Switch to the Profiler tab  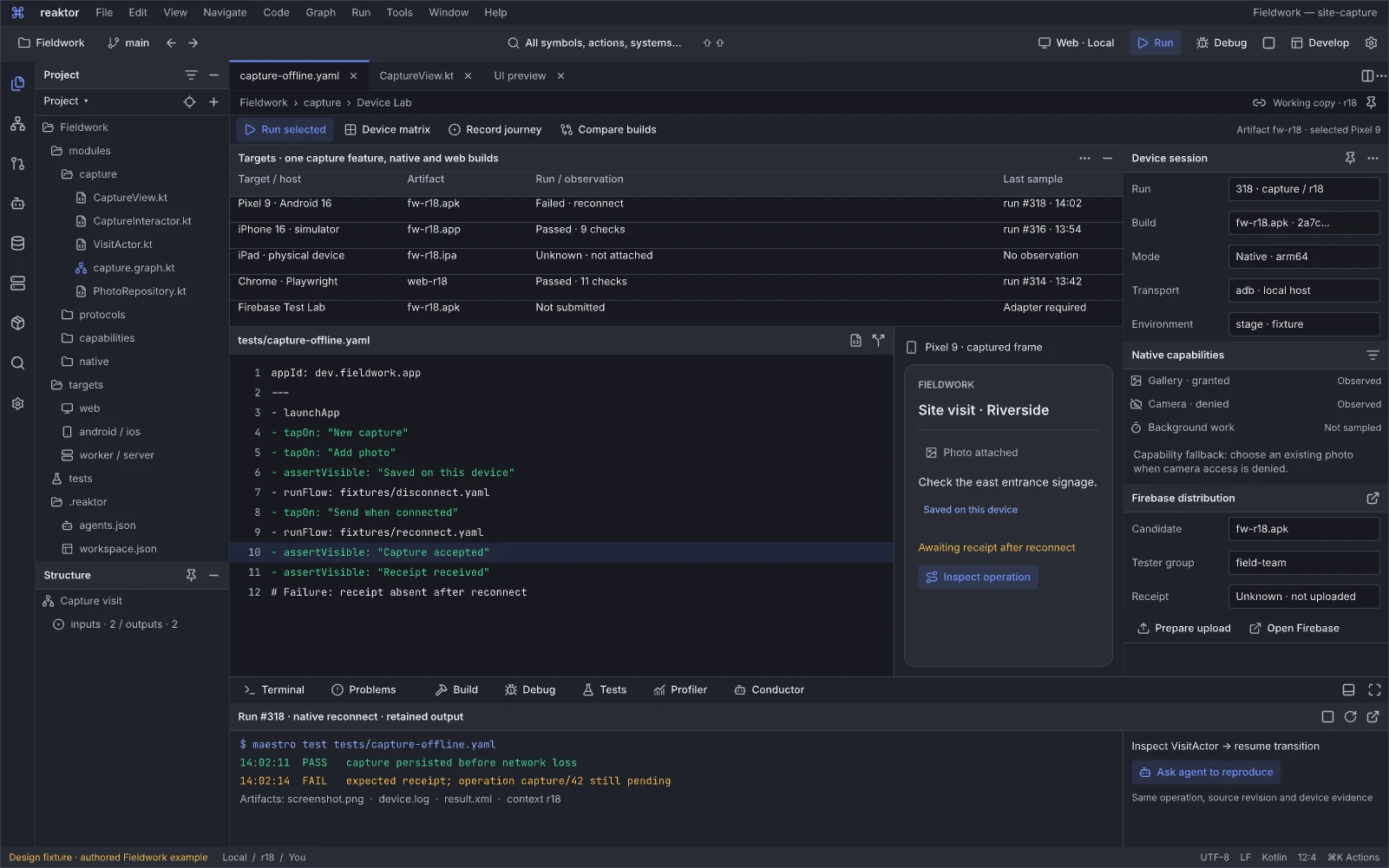(x=680, y=689)
